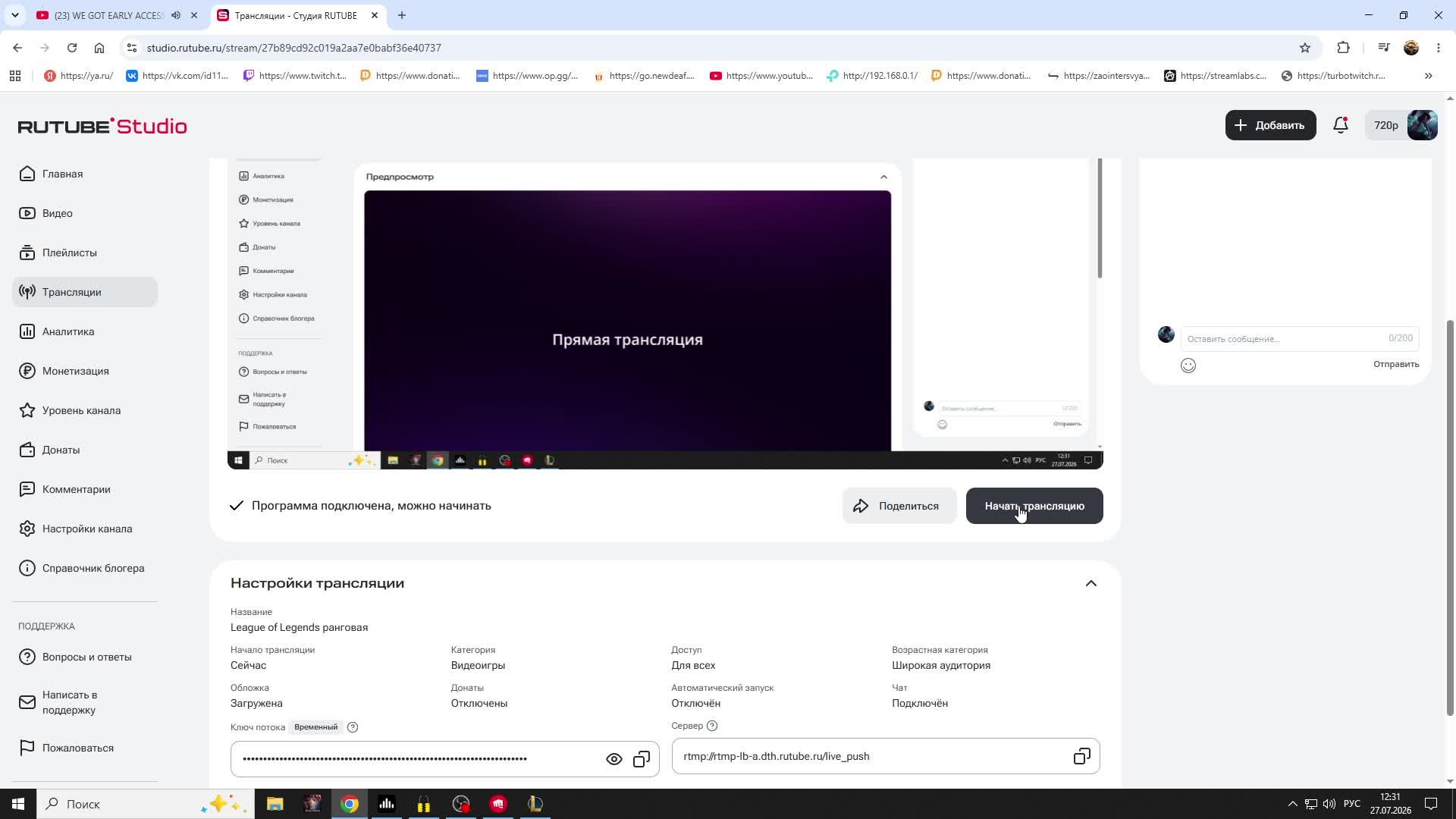Open the twitch.tv bookmark
The image size is (1456, 819).
coord(294,76)
